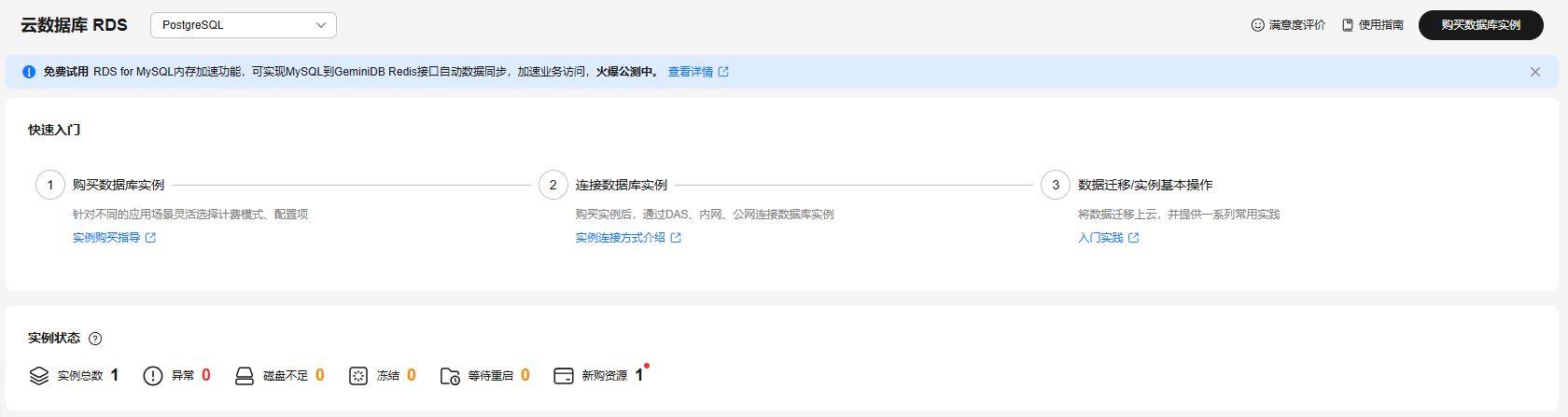1568x417 pixels.
Task: Click the 购买数据库实例 step title
Action: click(119, 185)
